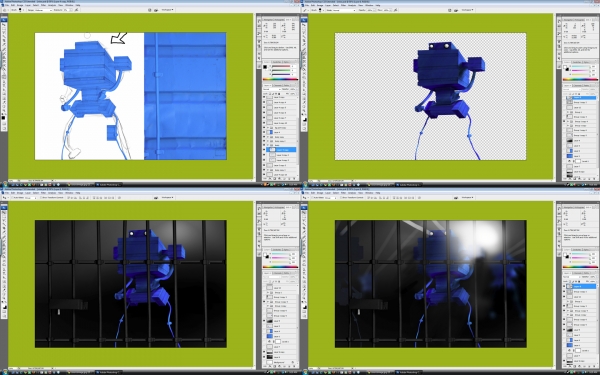This screenshot has height=375, width=600.
Task: Select the Zoom tool in the sketch window
Action: (x=4, y=111)
